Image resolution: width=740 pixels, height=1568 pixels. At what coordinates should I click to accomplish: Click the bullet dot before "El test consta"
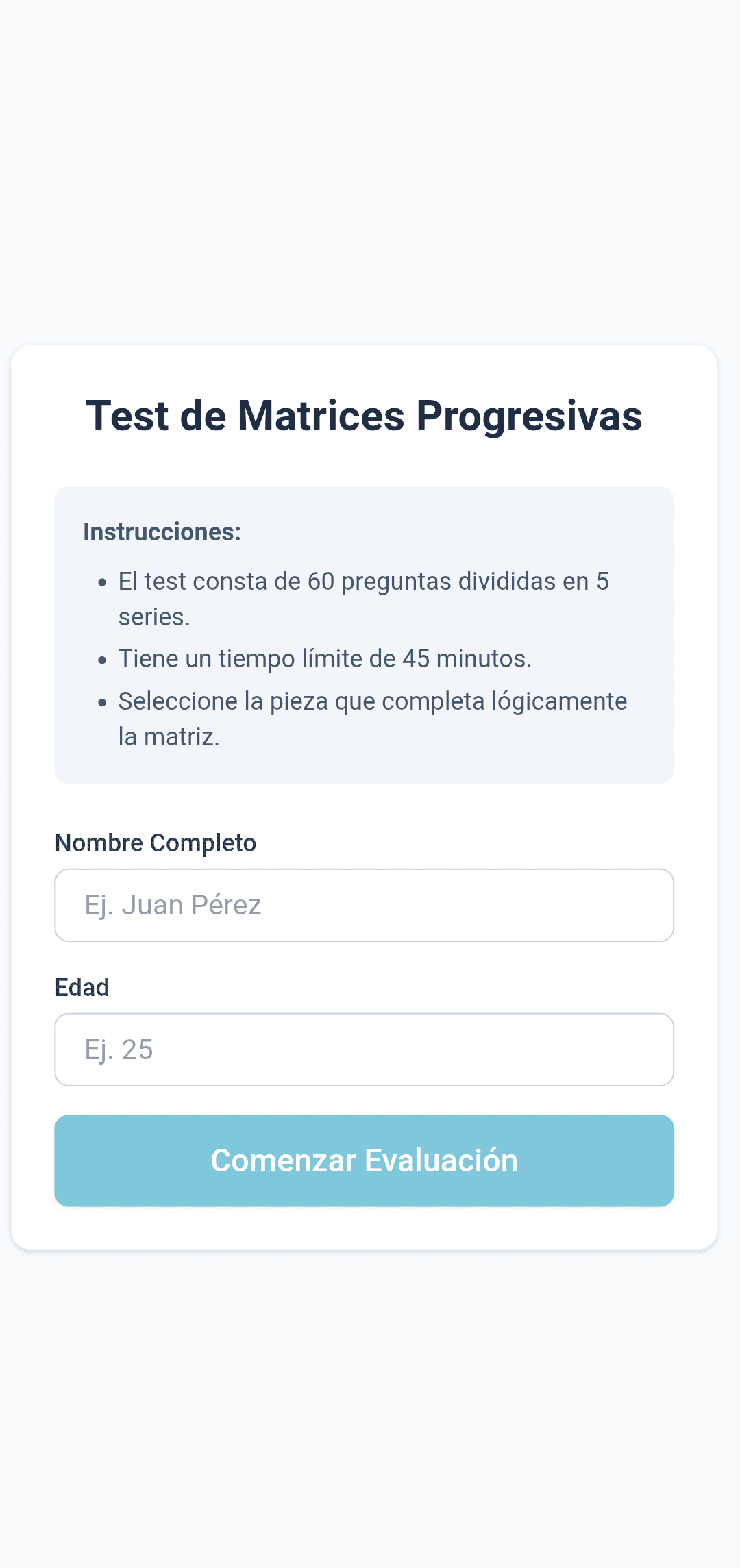coord(102,583)
